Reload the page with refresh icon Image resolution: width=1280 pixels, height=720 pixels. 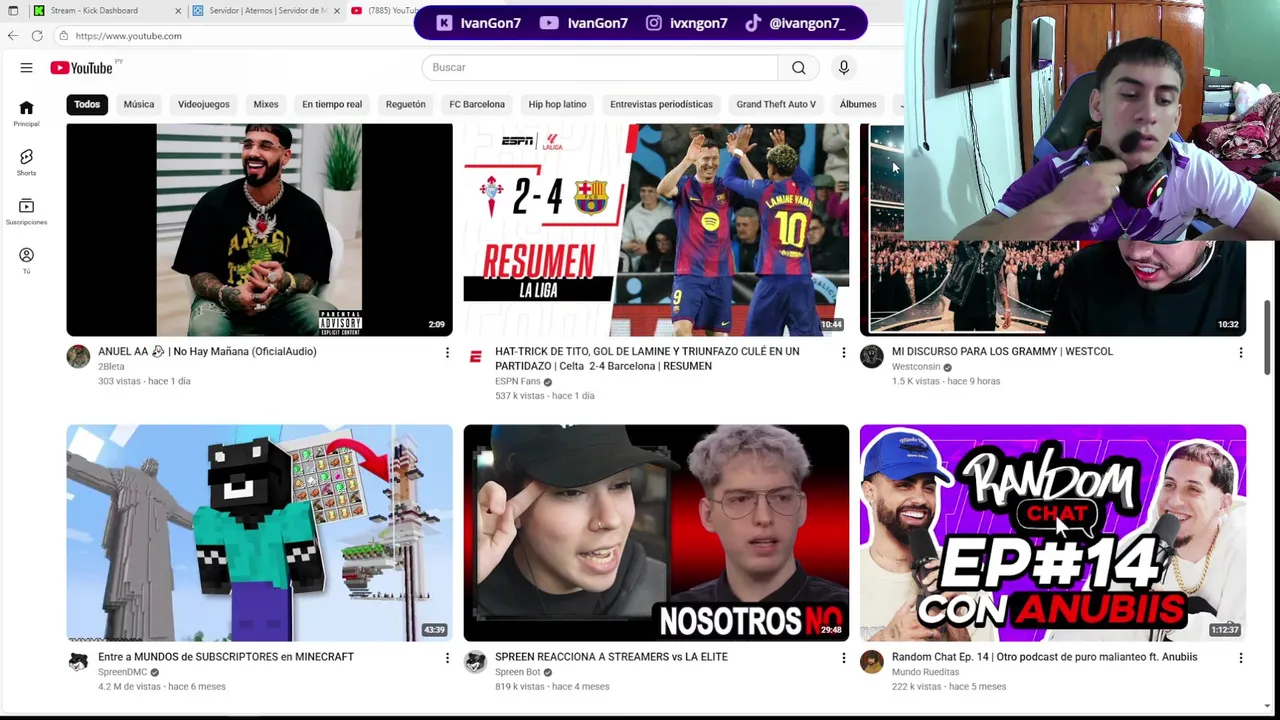pos(37,35)
